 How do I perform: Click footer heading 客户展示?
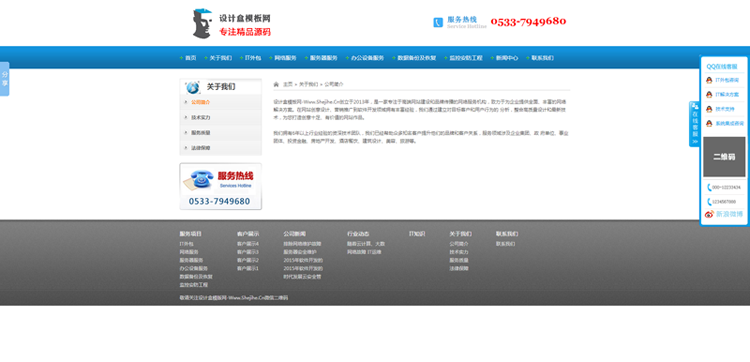pos(248,234)
